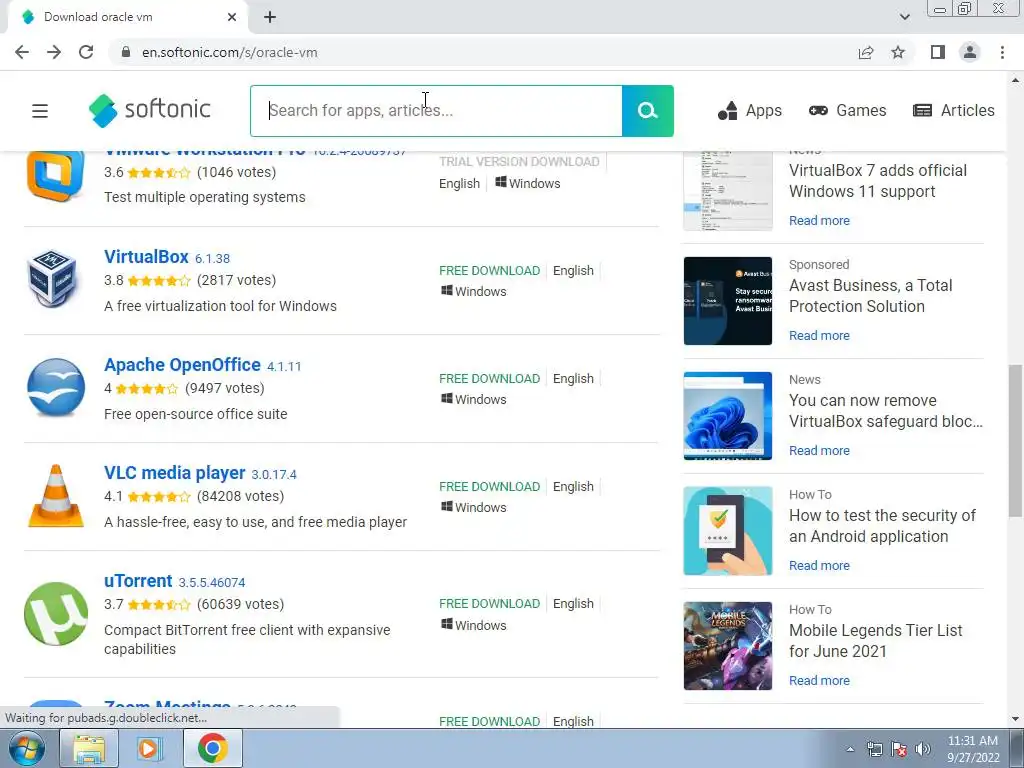The width and height of the screenshot is (1024, 768).
Task: Open VirtualBox 7 Windows 11 article thumbnail
Action: pos(728,191)
